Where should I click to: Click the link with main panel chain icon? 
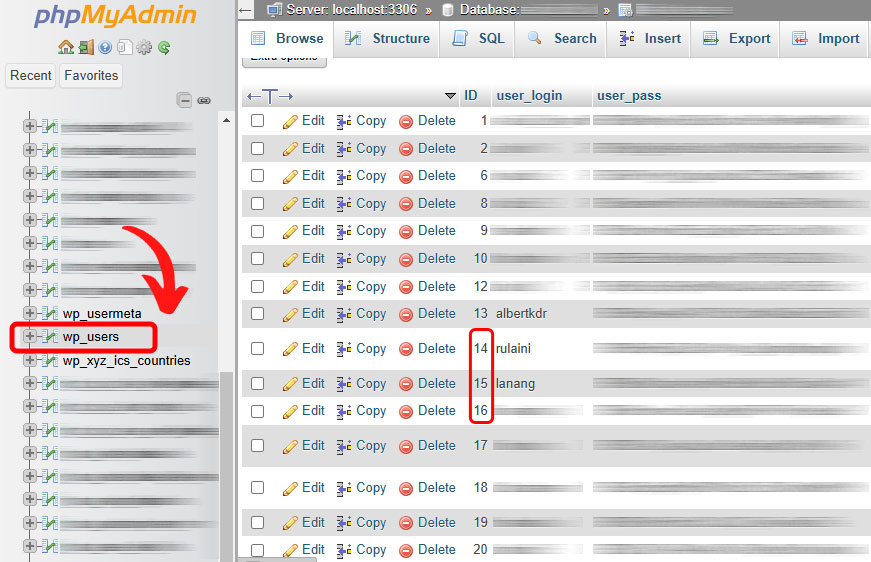click(204, 100)
